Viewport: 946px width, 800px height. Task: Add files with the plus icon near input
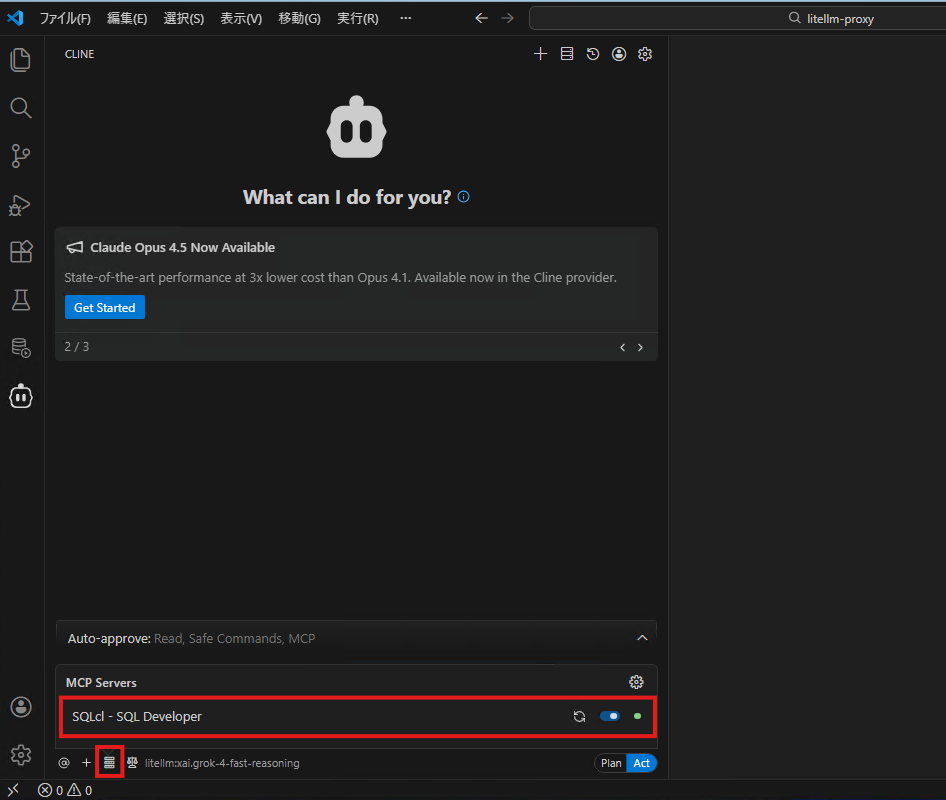point(86,763)
